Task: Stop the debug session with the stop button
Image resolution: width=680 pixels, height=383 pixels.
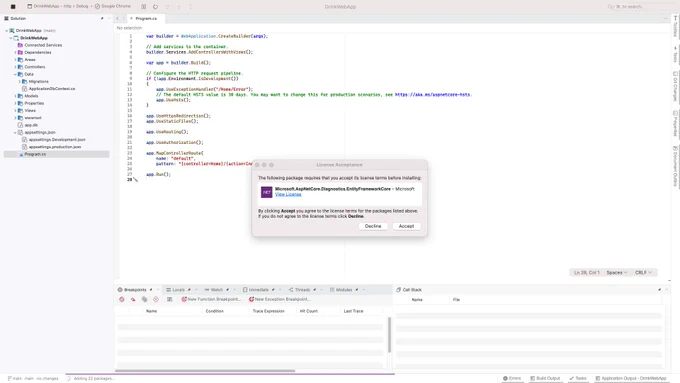Action: pos(13,7)
